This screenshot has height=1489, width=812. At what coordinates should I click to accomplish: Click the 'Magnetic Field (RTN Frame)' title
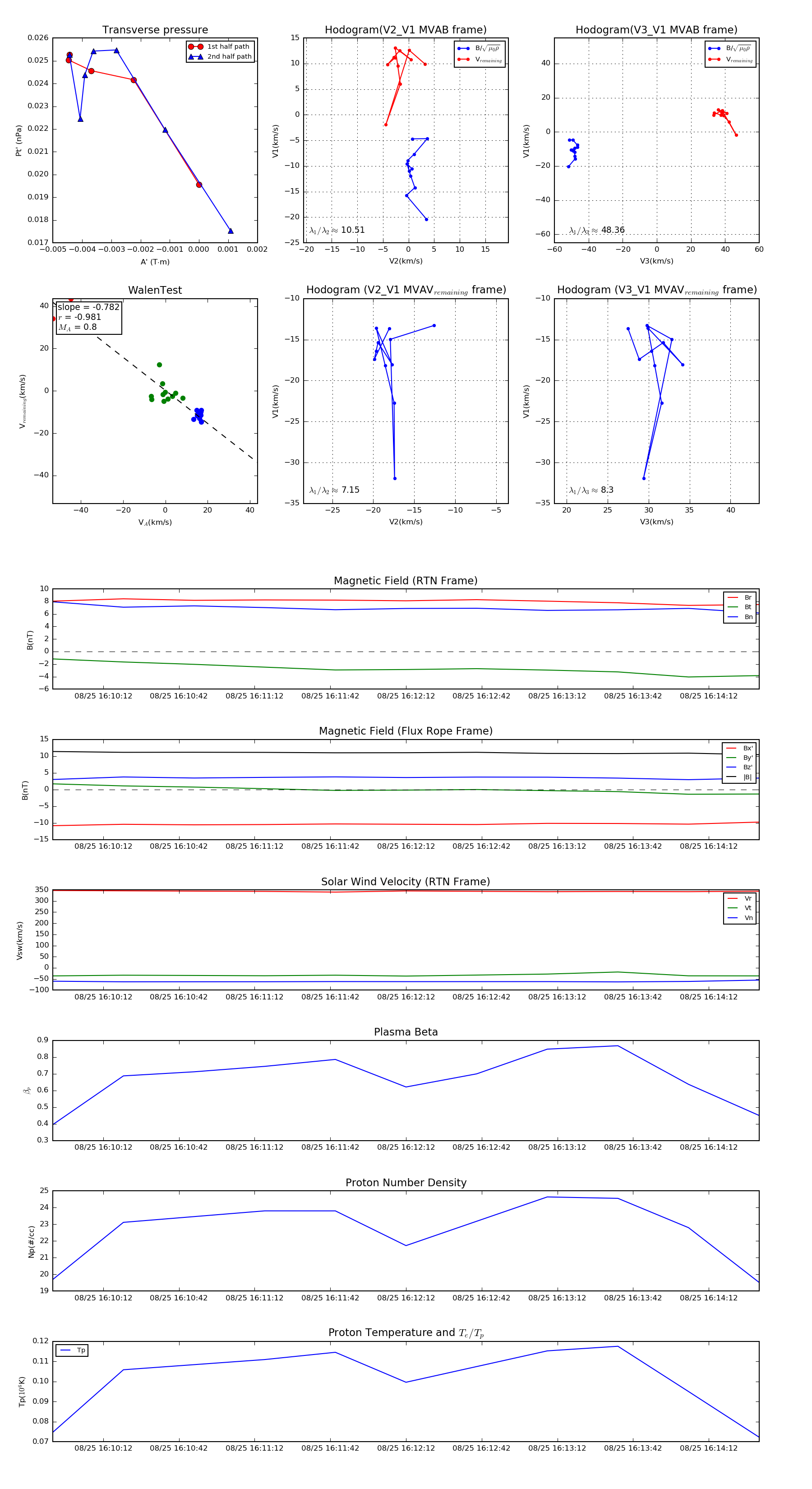[406, 581]
